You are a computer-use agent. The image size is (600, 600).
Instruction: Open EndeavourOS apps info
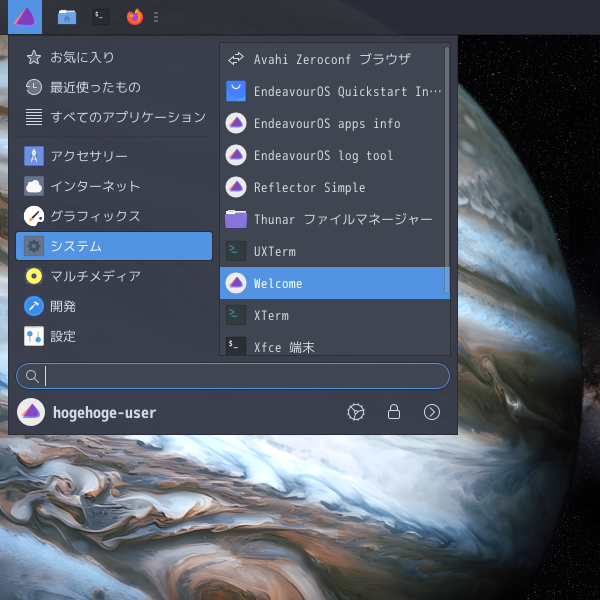coord(332,123)
